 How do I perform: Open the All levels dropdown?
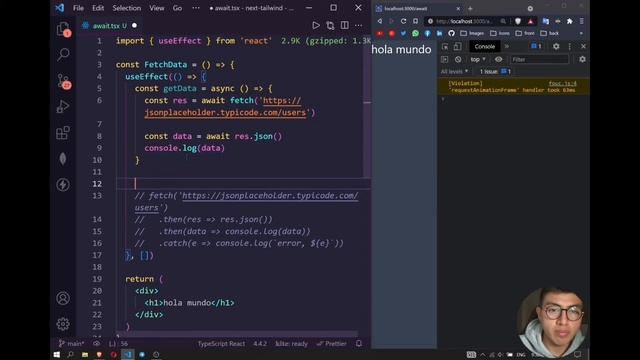[x=454, y=71]
